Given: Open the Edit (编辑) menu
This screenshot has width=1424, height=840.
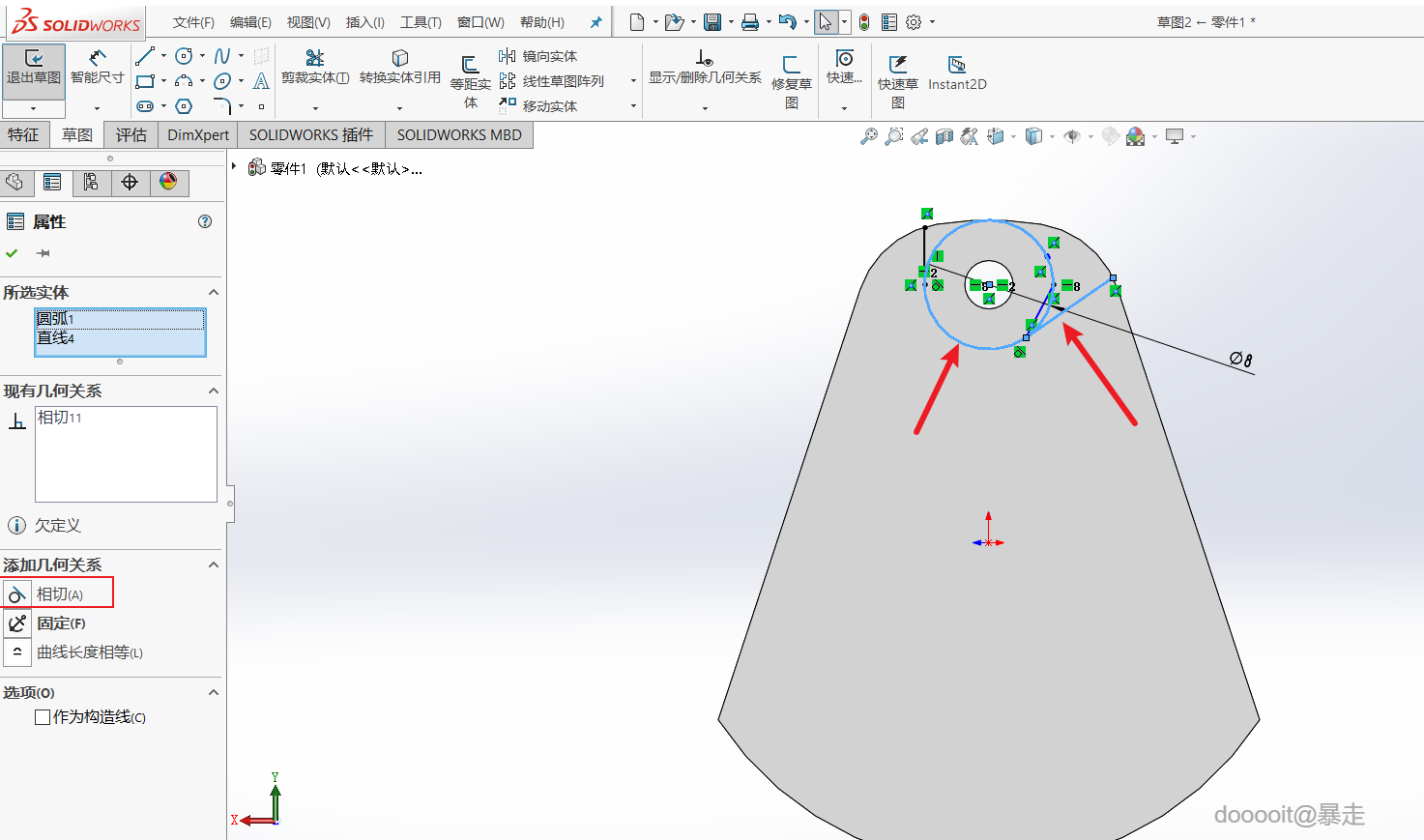Looking at the screenshot, I should 250,22.
